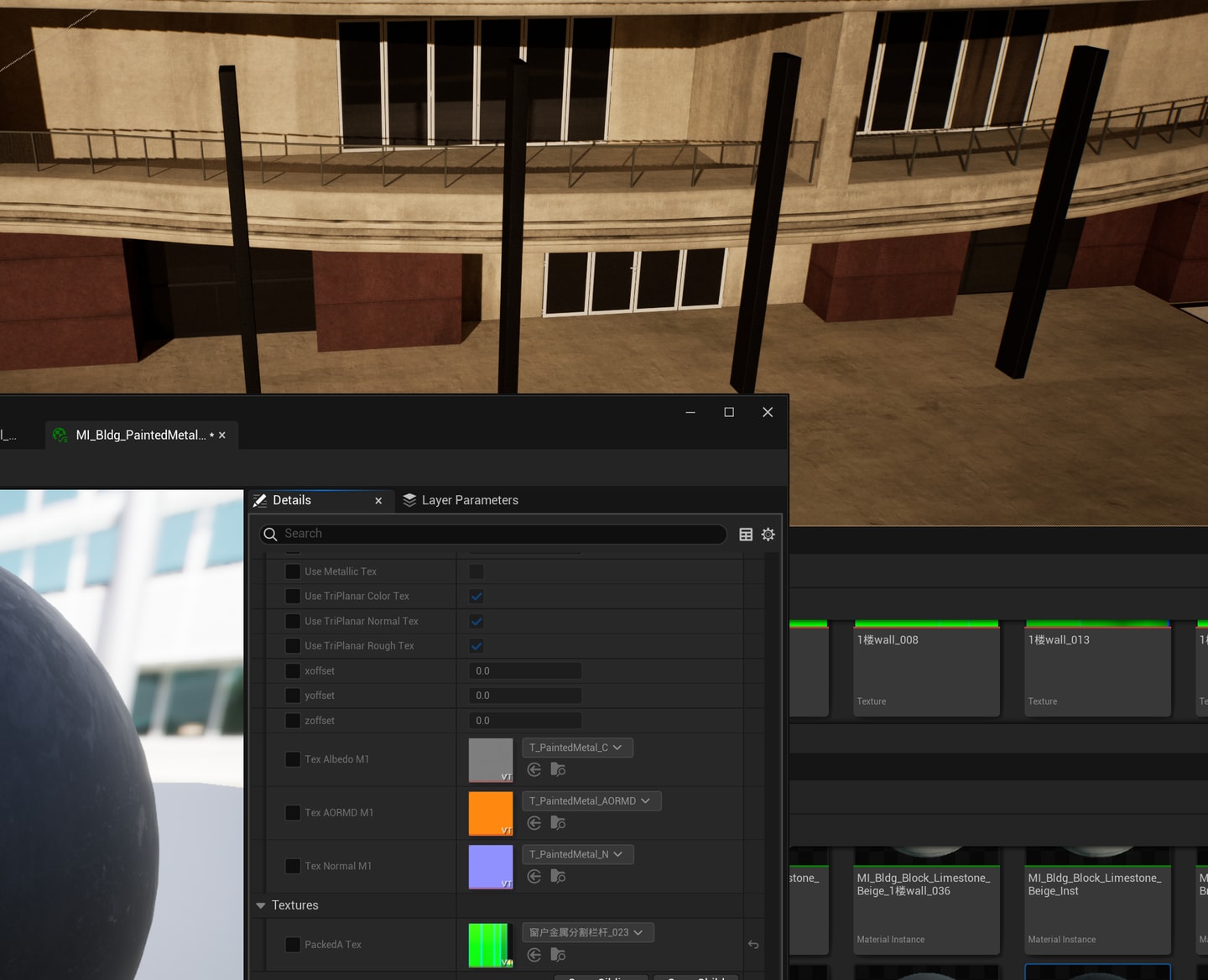Image resolution: width=1208 pixels, height=980 pixels.
Task: Select the 1楼wall_008 texture asset
Action: [x=926, y=669]
